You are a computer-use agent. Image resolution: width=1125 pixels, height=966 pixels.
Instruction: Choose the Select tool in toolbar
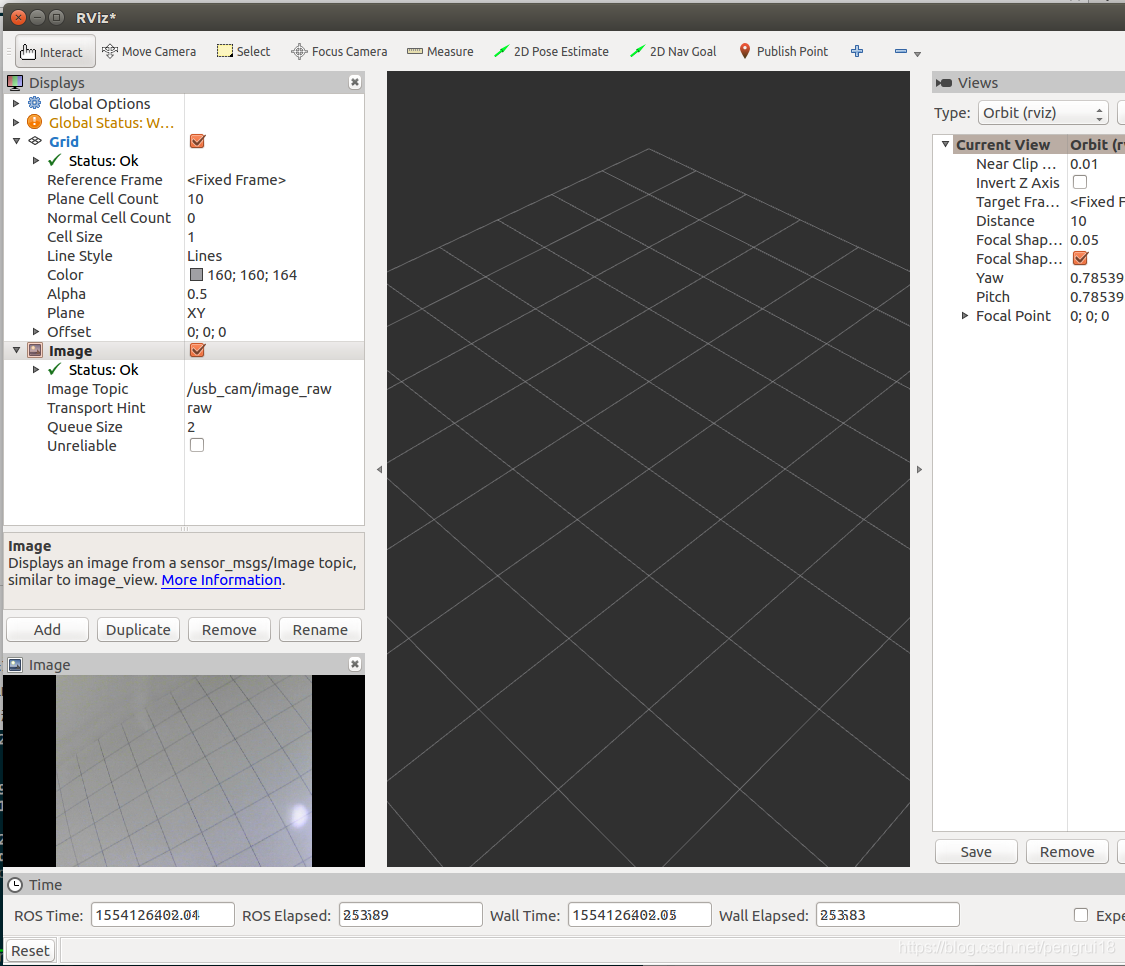pyautogui.click(x=244, y=52)
